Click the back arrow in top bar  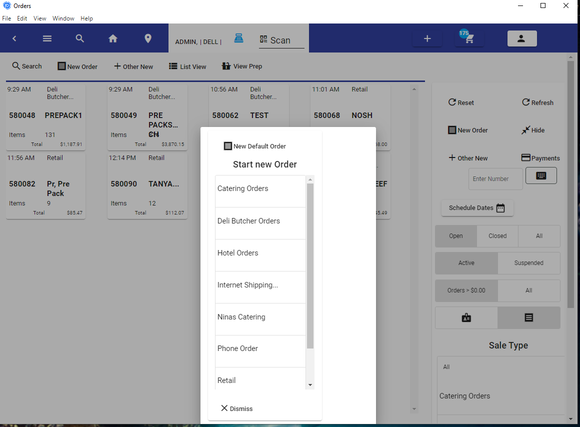coord(14,38)
